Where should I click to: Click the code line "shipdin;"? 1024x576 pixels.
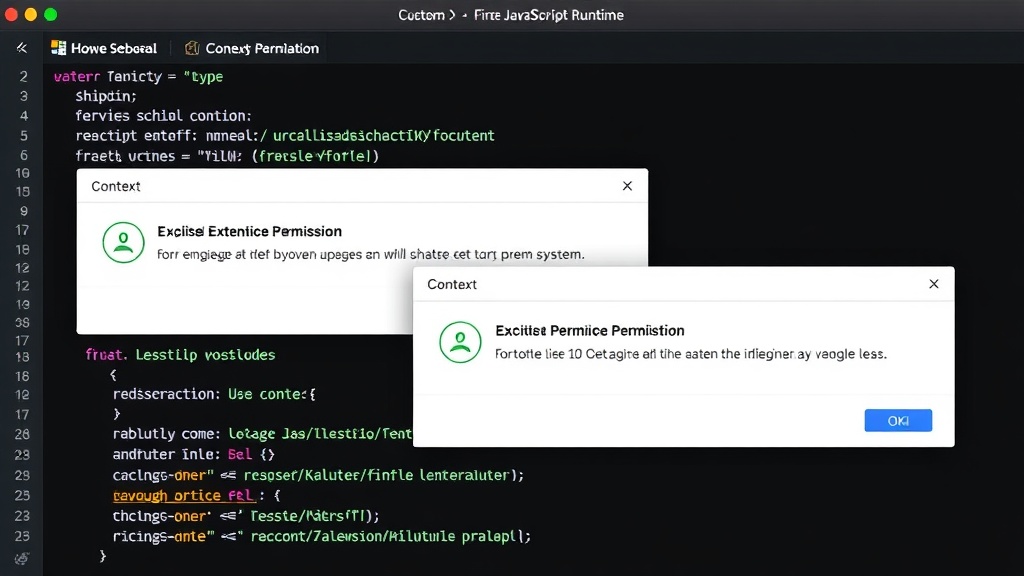[x=106, y=96]
